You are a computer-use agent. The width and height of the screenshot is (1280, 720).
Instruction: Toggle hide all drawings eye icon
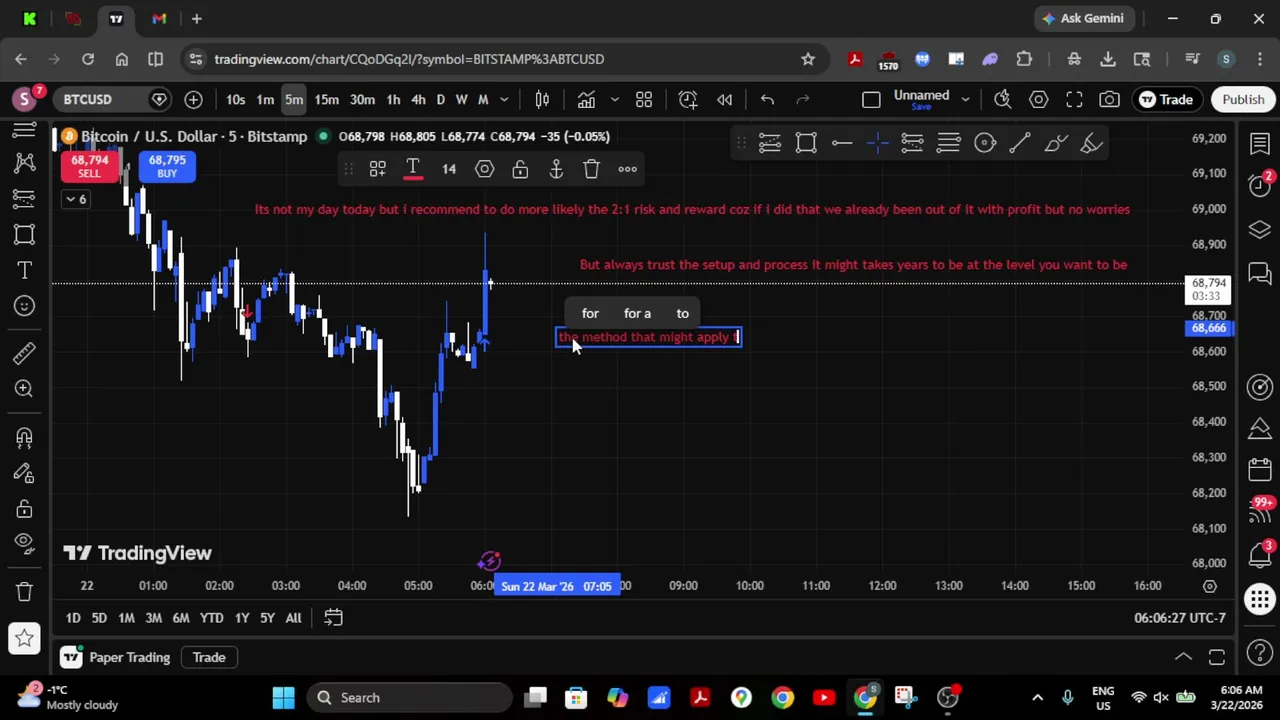coord(25,542)
